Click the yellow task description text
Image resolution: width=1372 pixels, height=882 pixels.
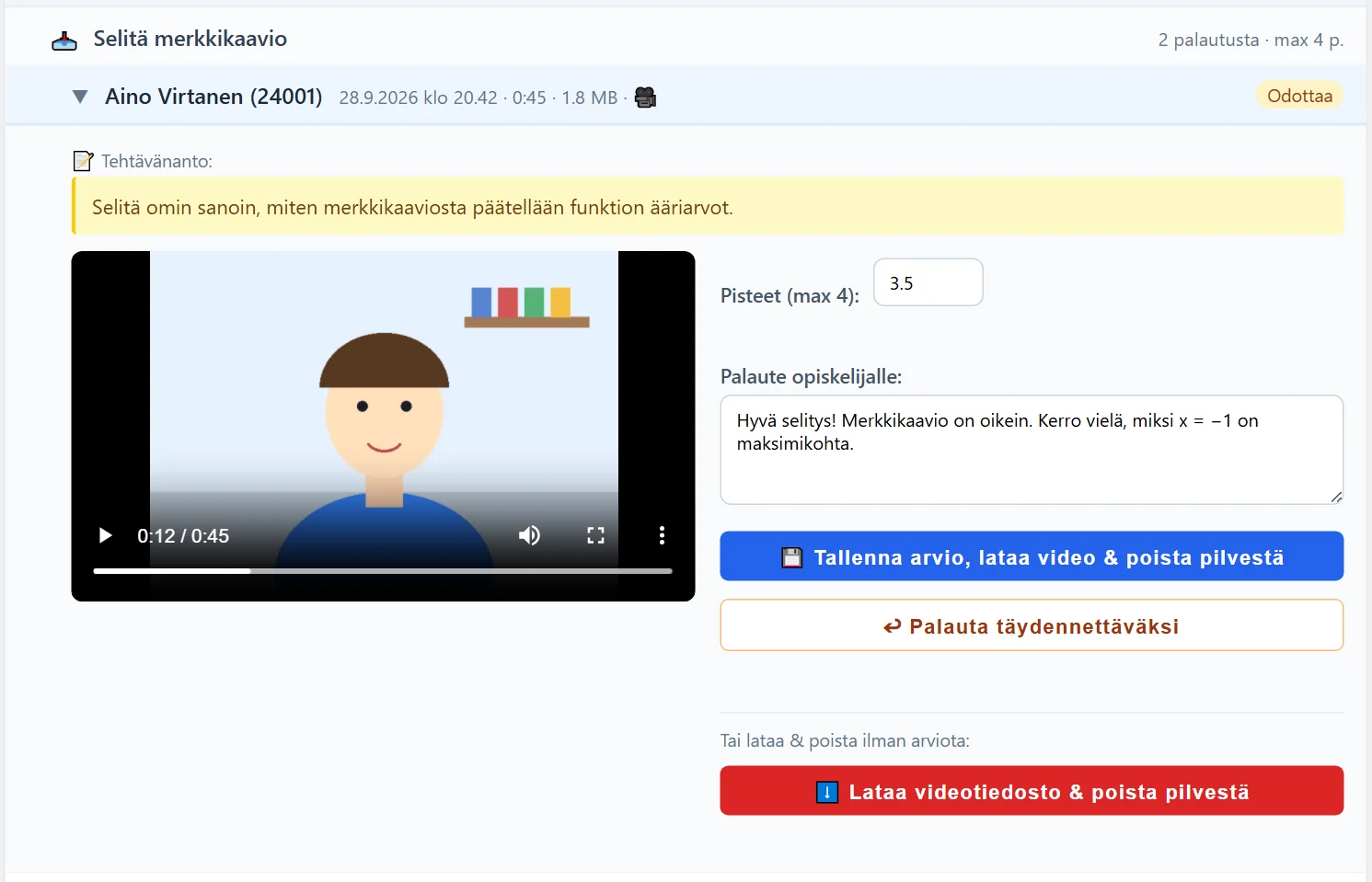click(412, 208)
